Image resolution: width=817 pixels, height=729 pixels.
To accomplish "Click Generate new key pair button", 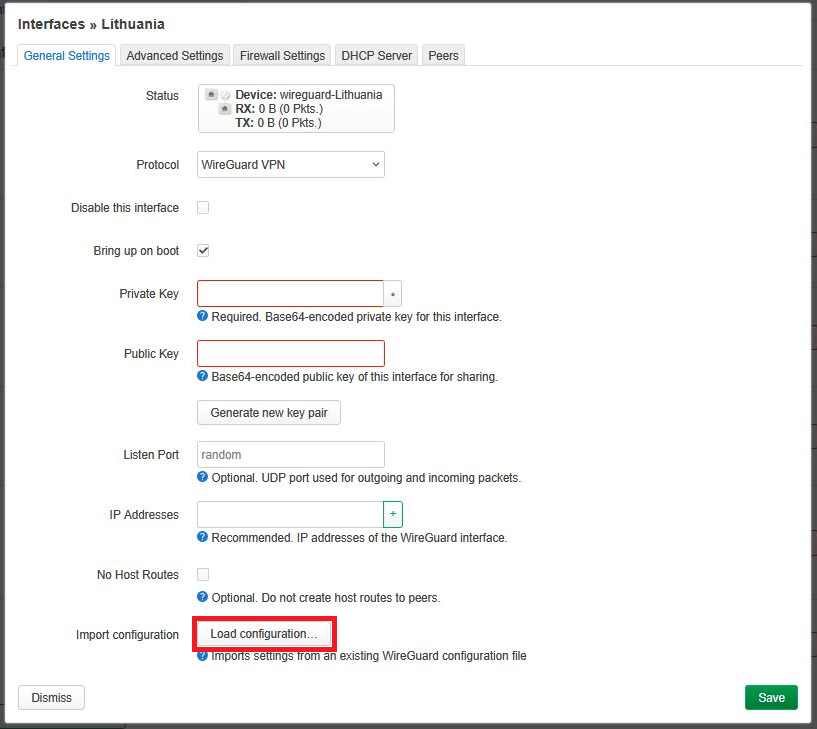I will pyautogui.click(x=268, y=413).
